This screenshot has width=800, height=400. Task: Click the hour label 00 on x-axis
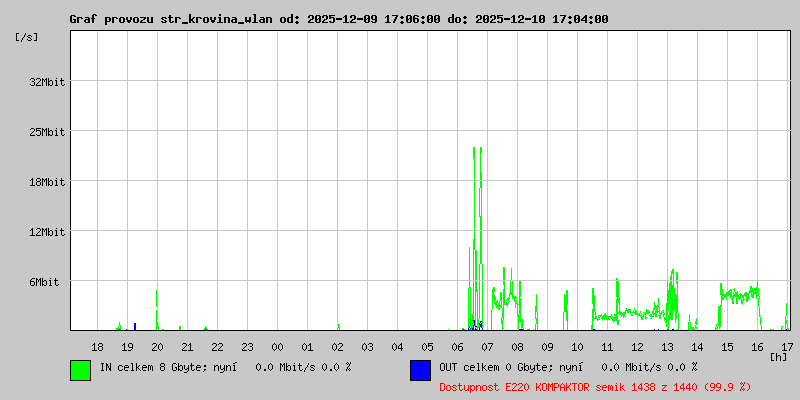pos(278,347)
